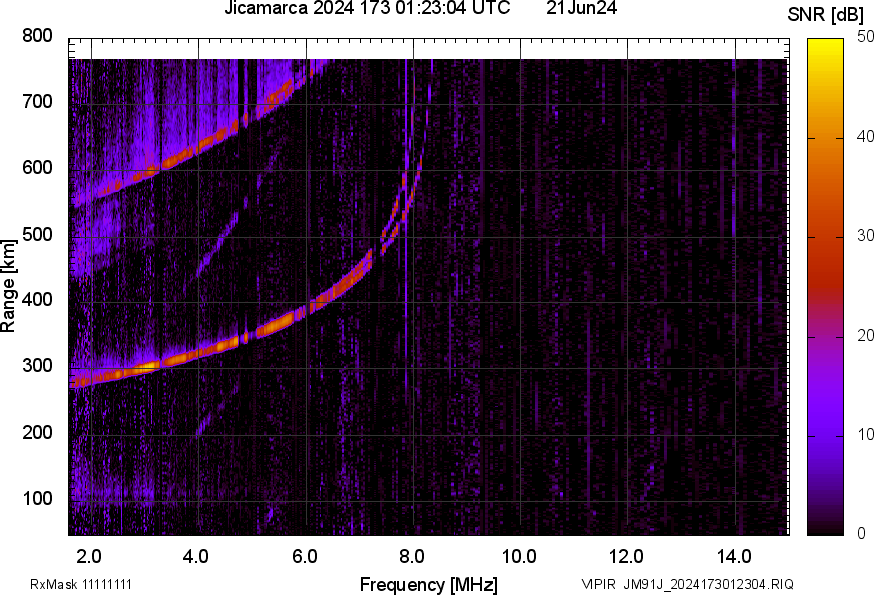This screenshot has height=595, width=874.
Task: Click the 'VIPIR JM91J_2024173012304.RIQ' file label
Action: 687,584
